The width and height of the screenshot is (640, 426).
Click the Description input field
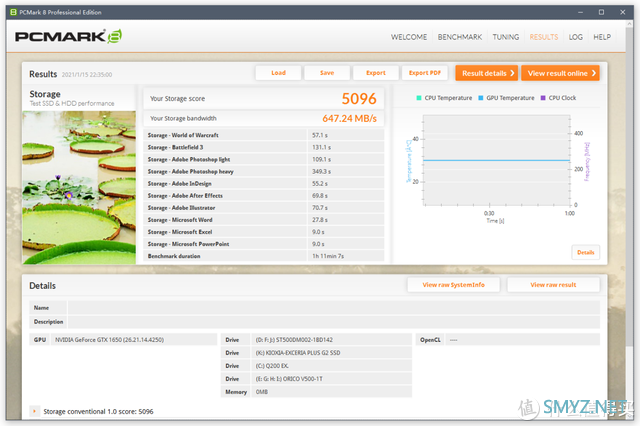[x=333, y=322]
